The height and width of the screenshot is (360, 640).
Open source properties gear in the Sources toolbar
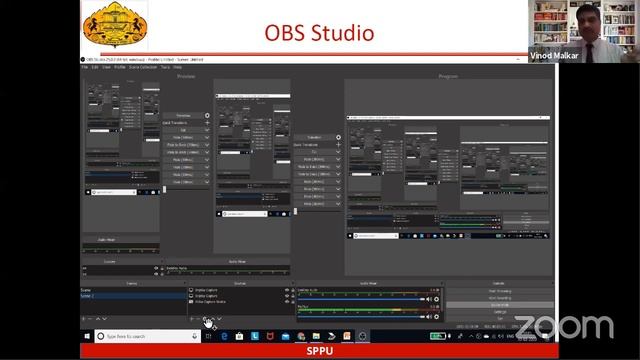click(x=205, y=319)
